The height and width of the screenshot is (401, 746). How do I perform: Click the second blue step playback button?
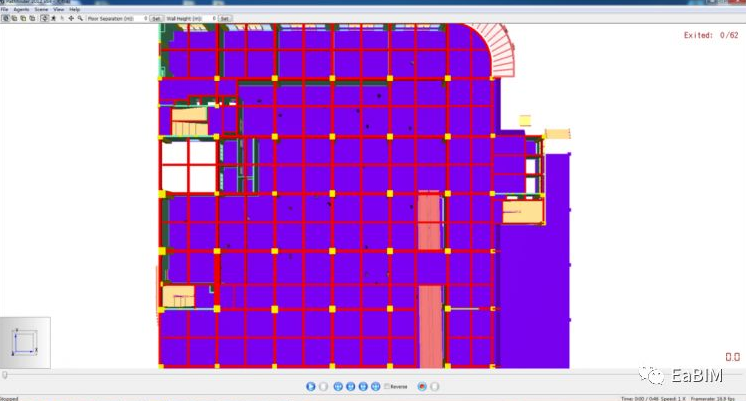[x=351, y=387]
